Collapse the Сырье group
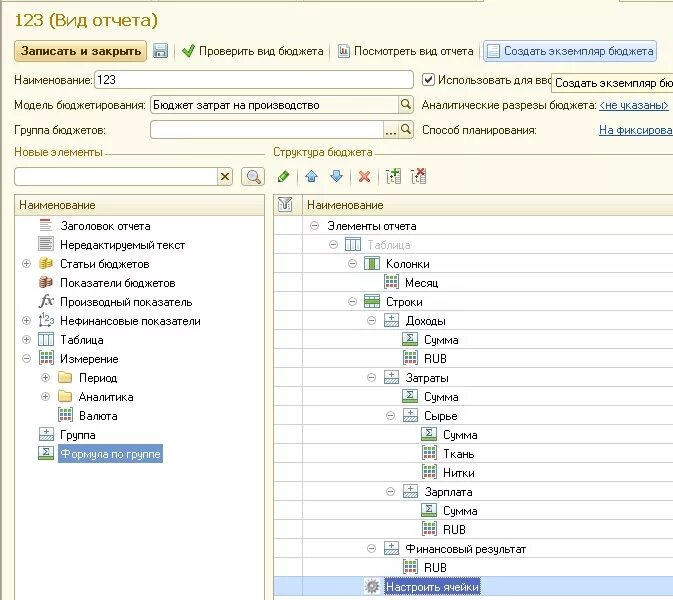This screenshot has height=600, width=673. click(390, 415)
